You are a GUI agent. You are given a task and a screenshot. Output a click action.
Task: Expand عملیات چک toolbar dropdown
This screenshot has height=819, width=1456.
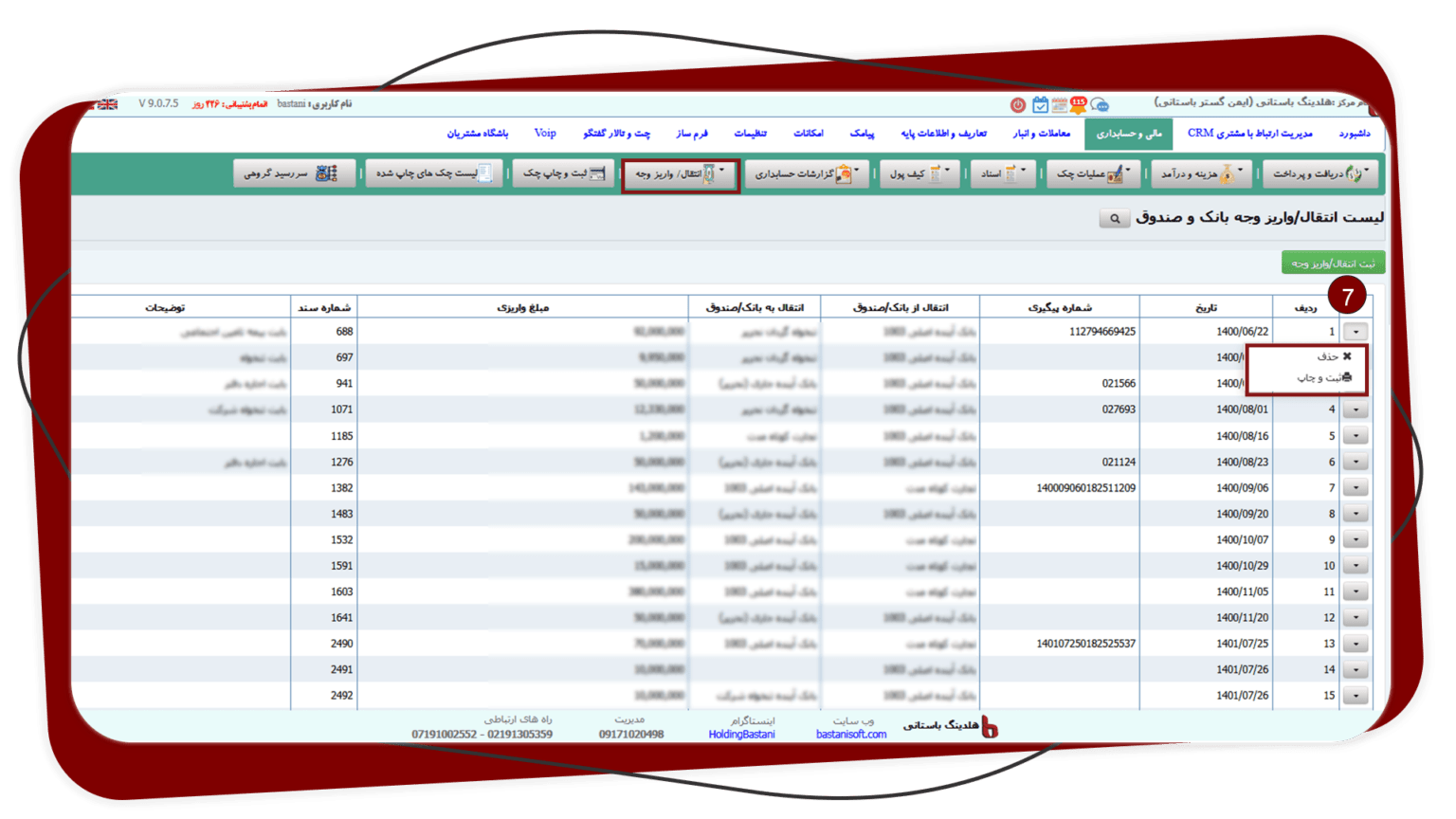coord(1093,173)
